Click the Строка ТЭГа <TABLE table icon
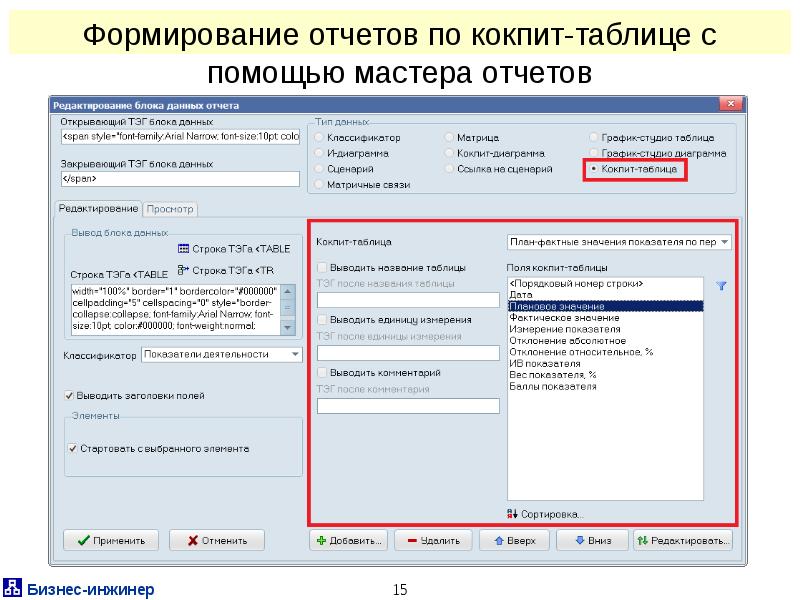Image resolution: width=800 pixels, height=600 pixels. (183, 249)
